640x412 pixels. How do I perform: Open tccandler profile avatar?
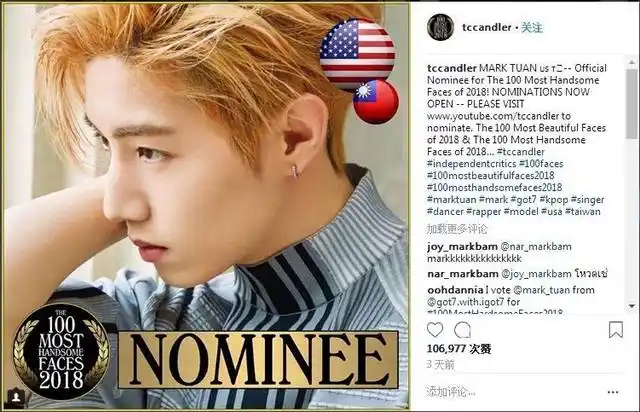tap(440, 27)
